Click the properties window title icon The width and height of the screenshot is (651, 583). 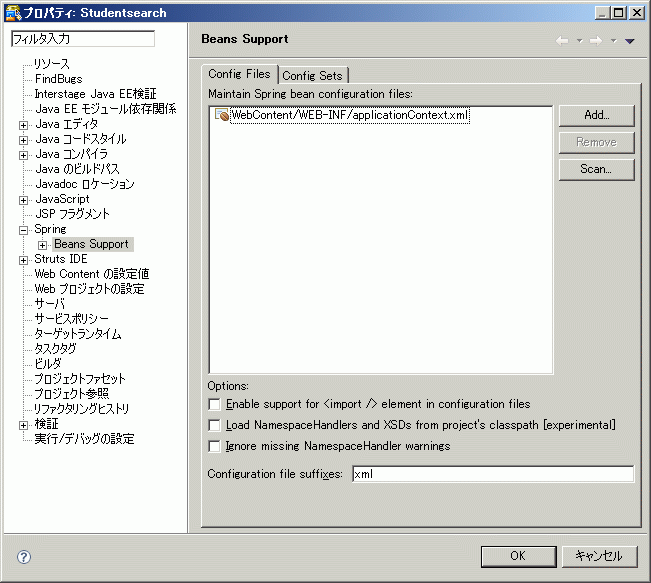click(x=13, y=12)
